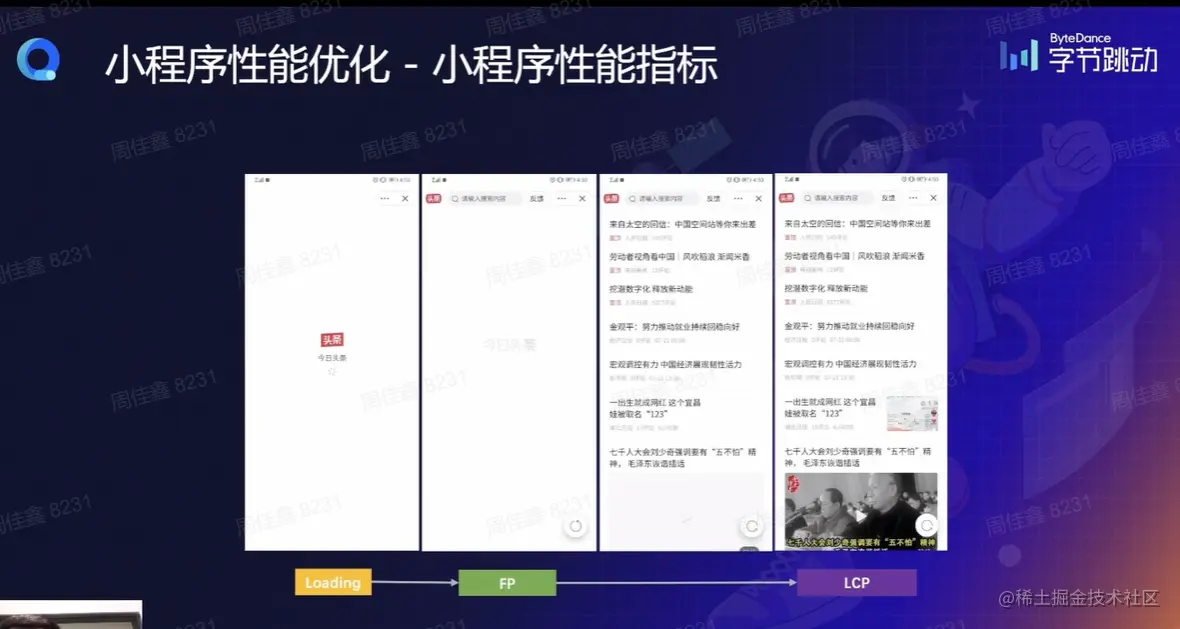Click the X icon in the third phone screen without images
The height and width of the screenshot is (629, 1180).
point(759,199)
